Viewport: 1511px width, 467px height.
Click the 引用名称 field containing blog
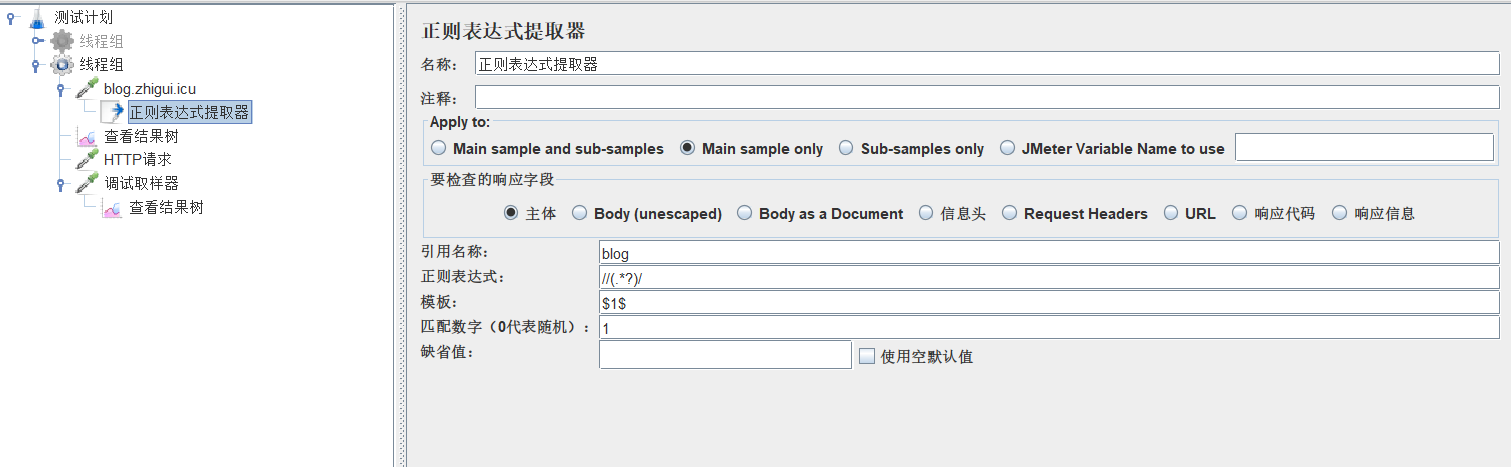[1049, 252]
